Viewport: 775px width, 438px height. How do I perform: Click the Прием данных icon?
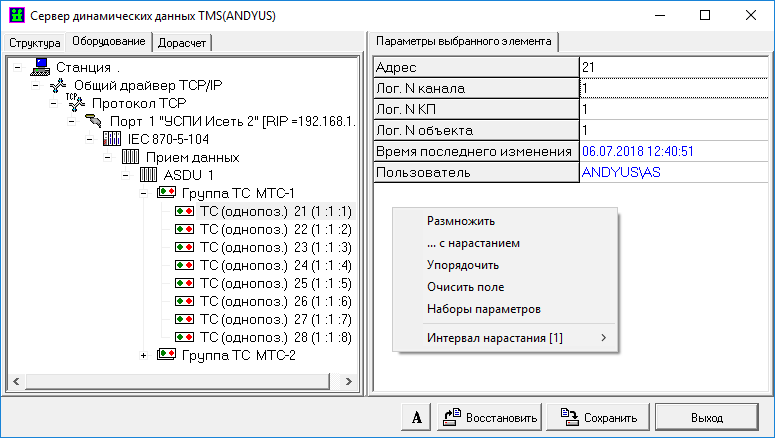(130, 157)
